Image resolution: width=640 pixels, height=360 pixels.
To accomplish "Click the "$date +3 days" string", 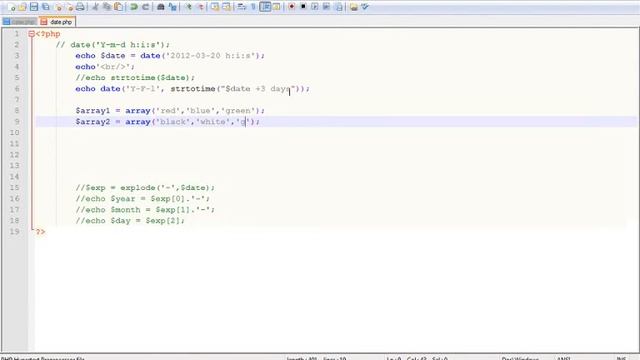I will [x=258, y=89].
